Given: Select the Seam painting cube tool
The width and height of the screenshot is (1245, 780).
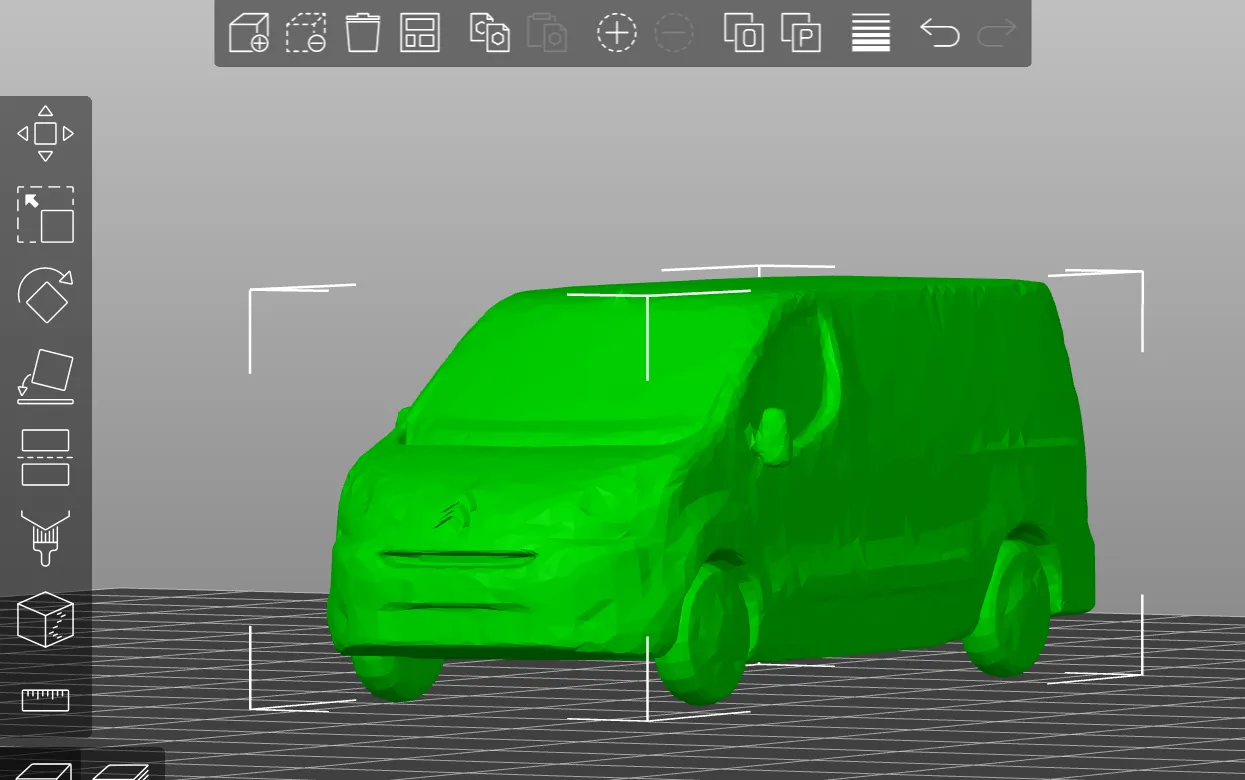Looking at the screenshot, I should pyautogui.click(x=46, y=619).
